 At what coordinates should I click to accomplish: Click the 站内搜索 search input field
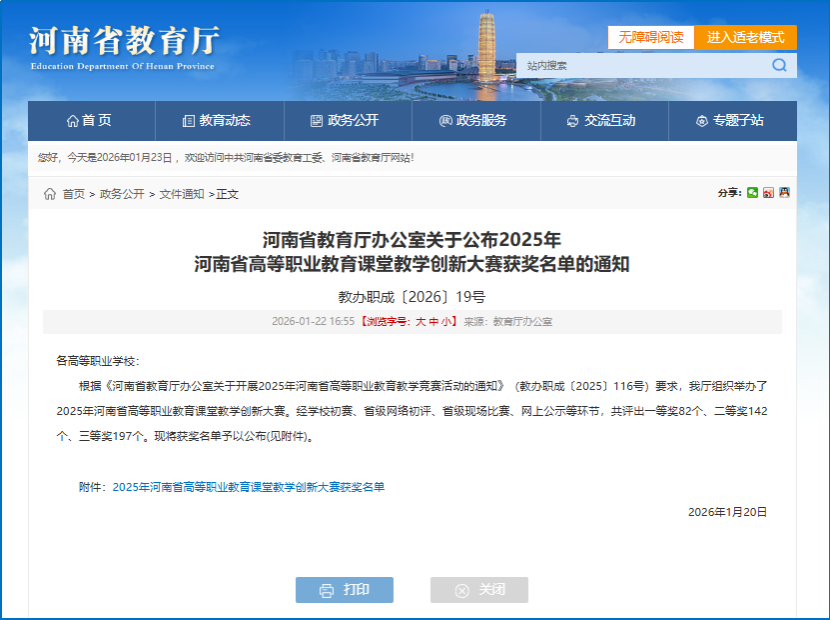[640, 65]
